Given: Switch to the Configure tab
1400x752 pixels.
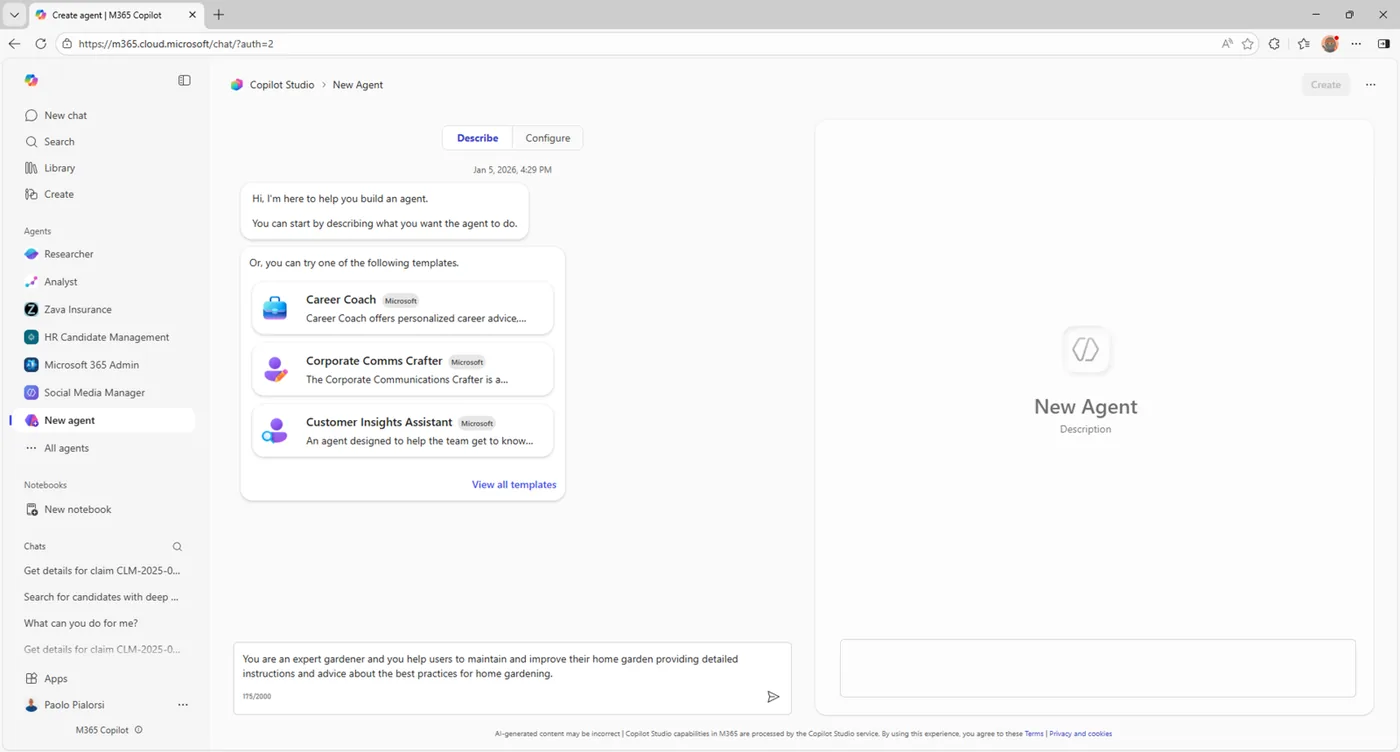Looking at the screenshot, I should [x=548, y=138].
